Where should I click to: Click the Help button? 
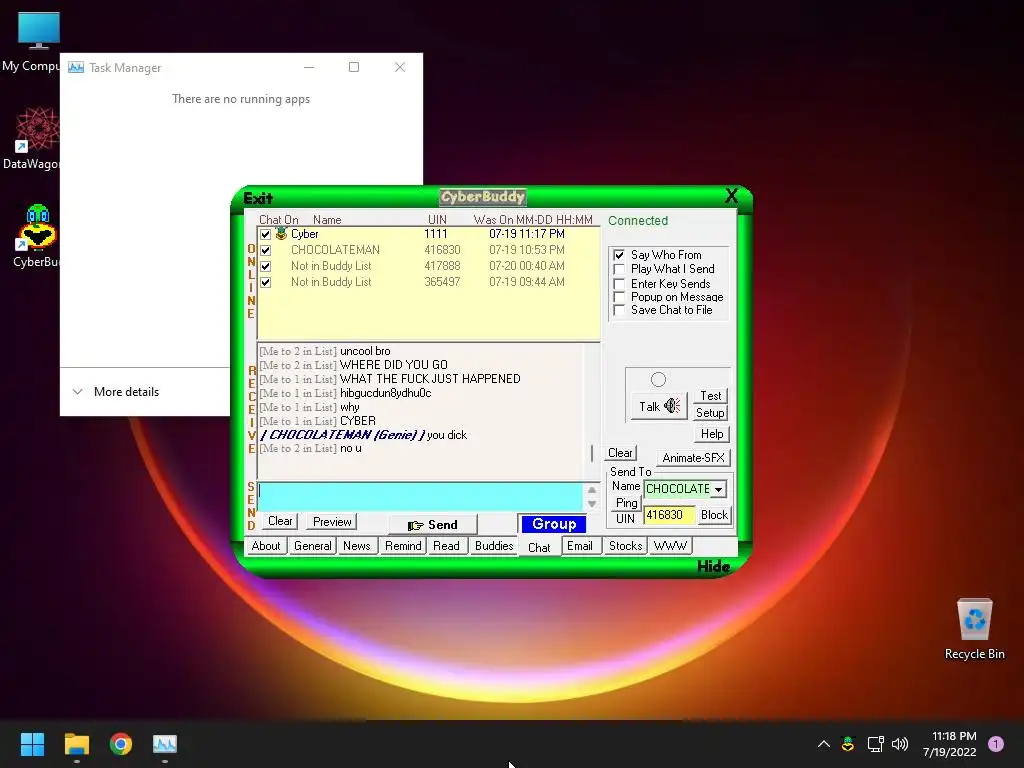coord(712,434)
